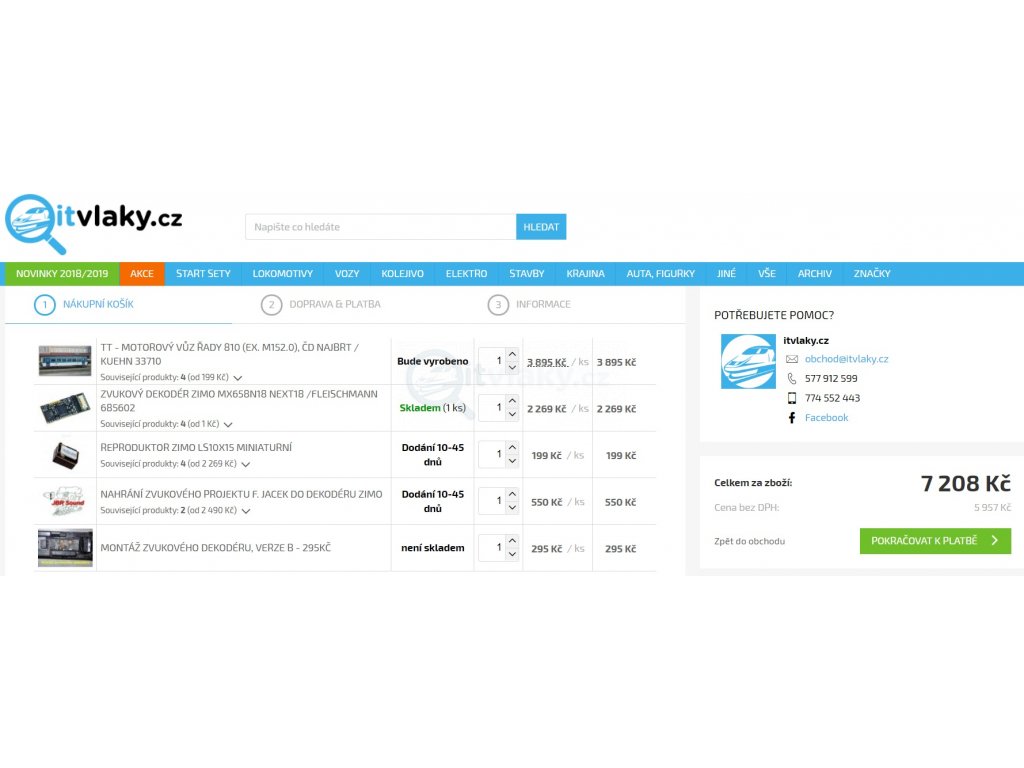Open the Archiv menu item
This screenshot has height=768, width=1024.
tap(814, 274)
